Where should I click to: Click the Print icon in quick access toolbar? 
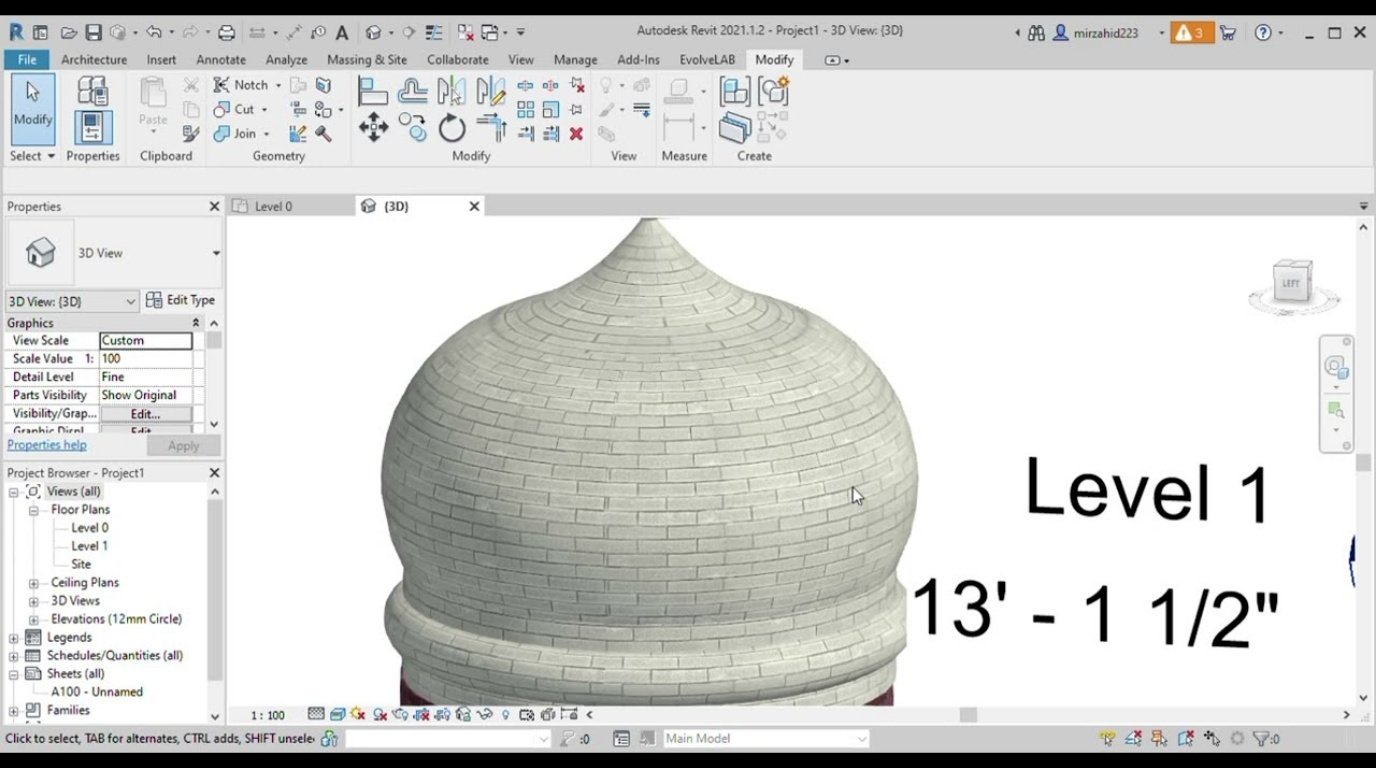226,32
